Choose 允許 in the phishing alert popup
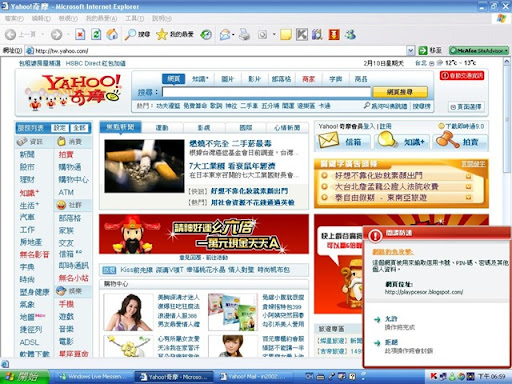This screenshot has height=384, width=512. coord(391,319)
